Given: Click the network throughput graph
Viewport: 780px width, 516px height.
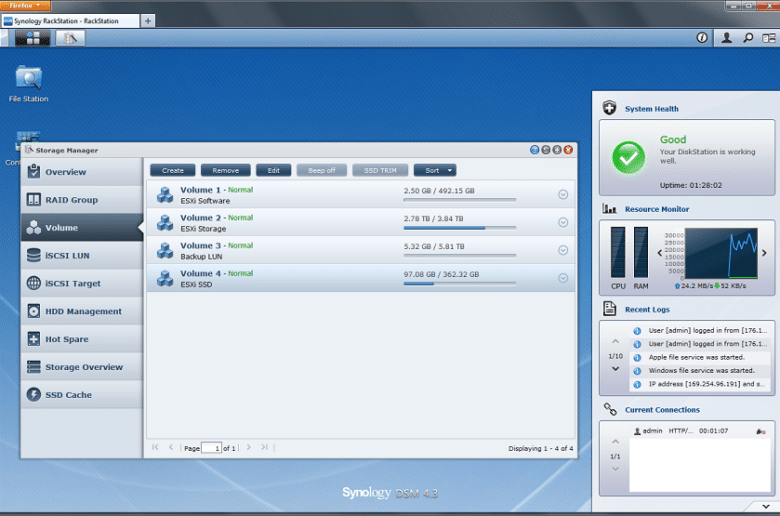Looking at the screenshot, I should point(721,253).
